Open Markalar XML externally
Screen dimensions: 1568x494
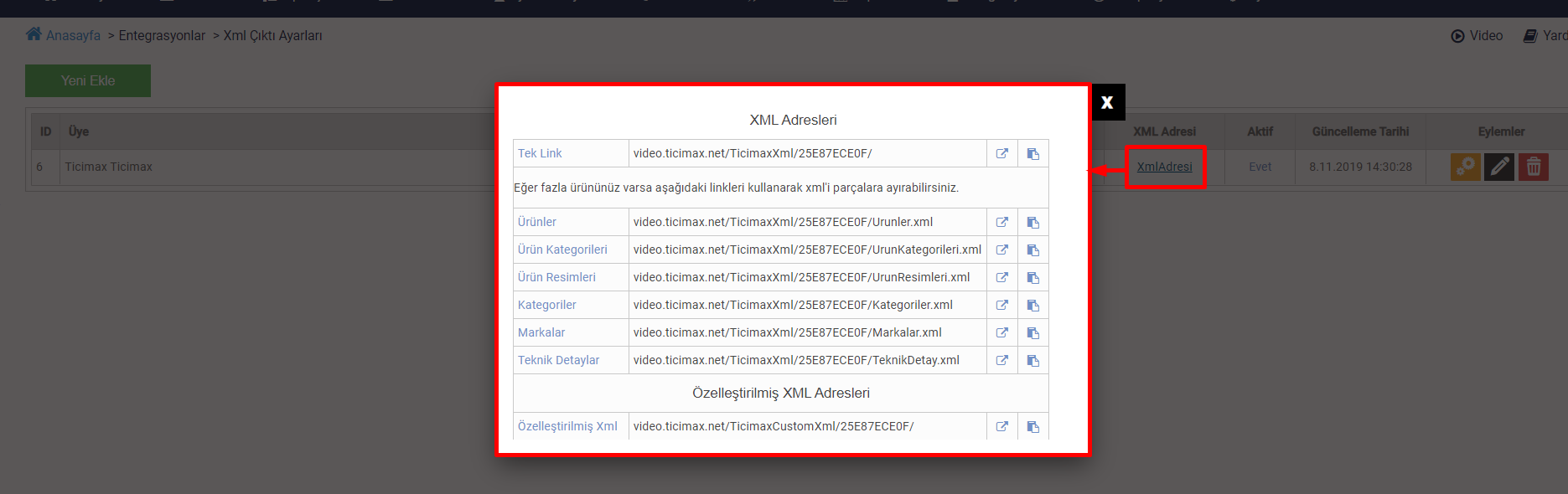(x=1001, y=332)
